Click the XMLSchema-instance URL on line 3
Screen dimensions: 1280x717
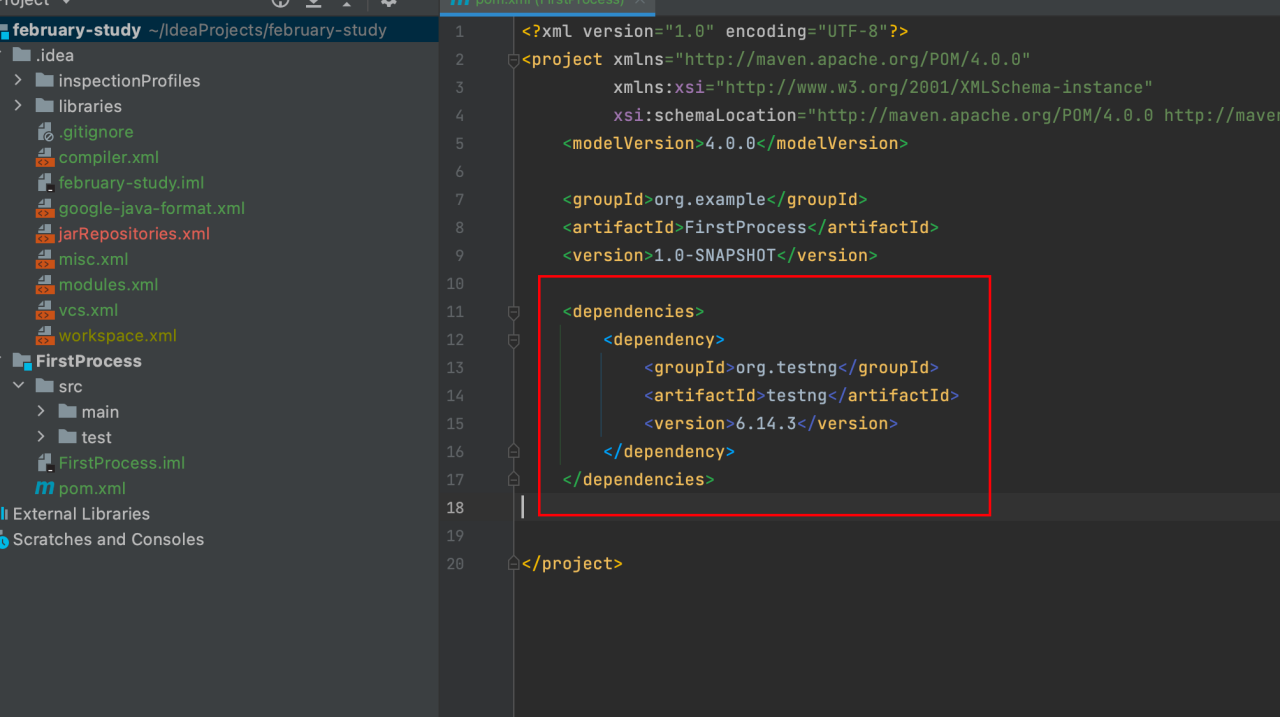pos(934,88)
